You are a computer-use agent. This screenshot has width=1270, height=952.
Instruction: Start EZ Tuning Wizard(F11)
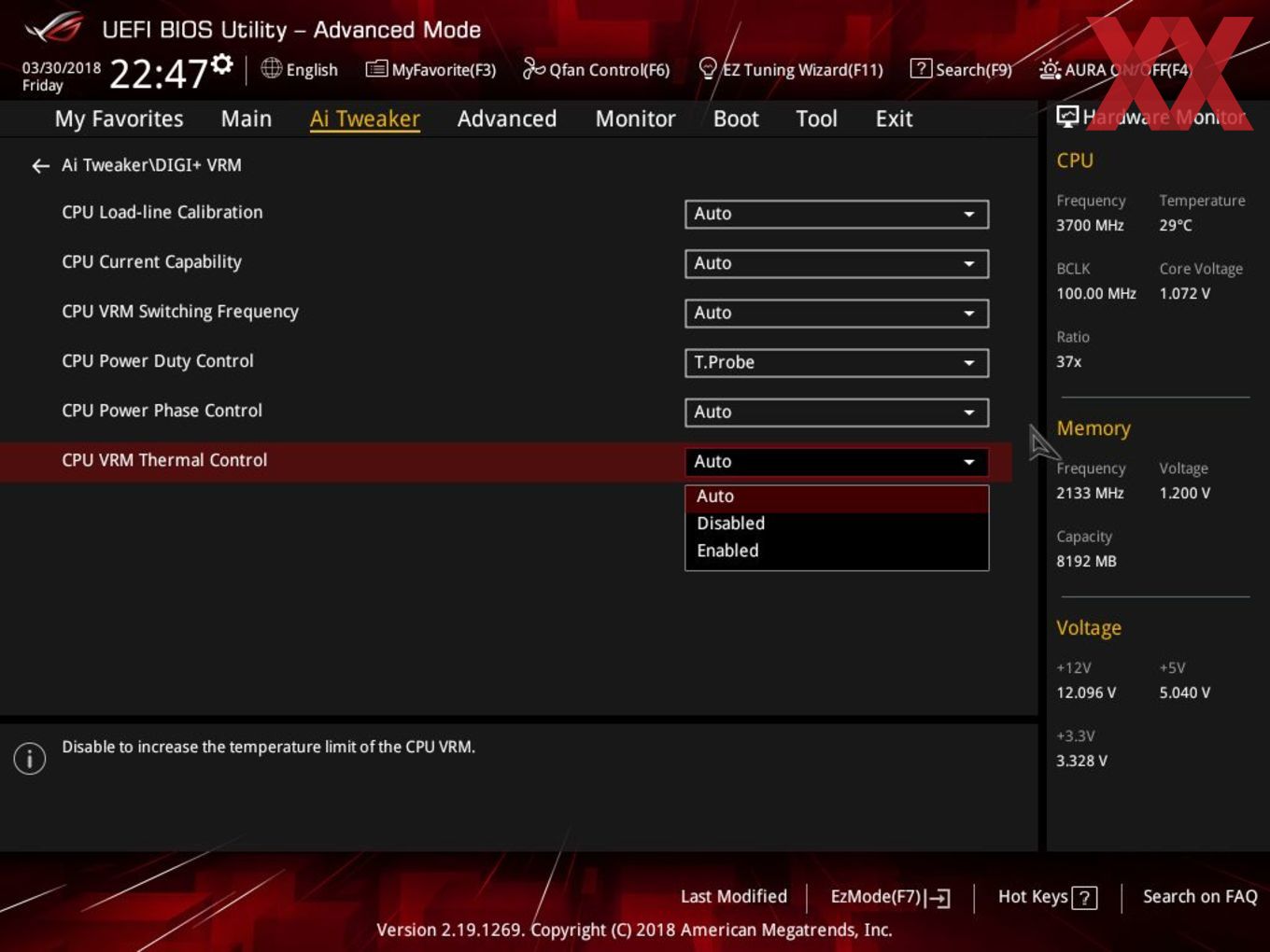(791, 69)
